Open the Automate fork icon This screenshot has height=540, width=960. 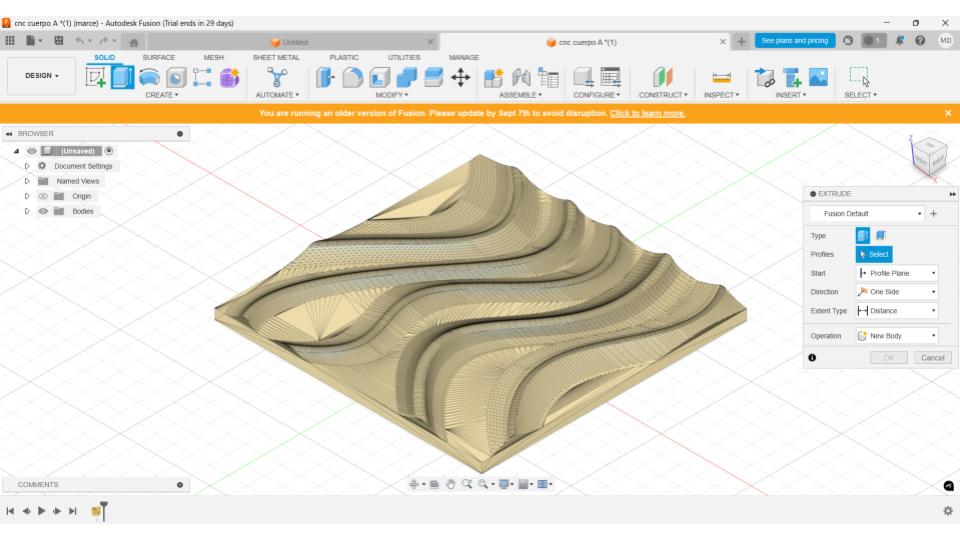(277, 77)
